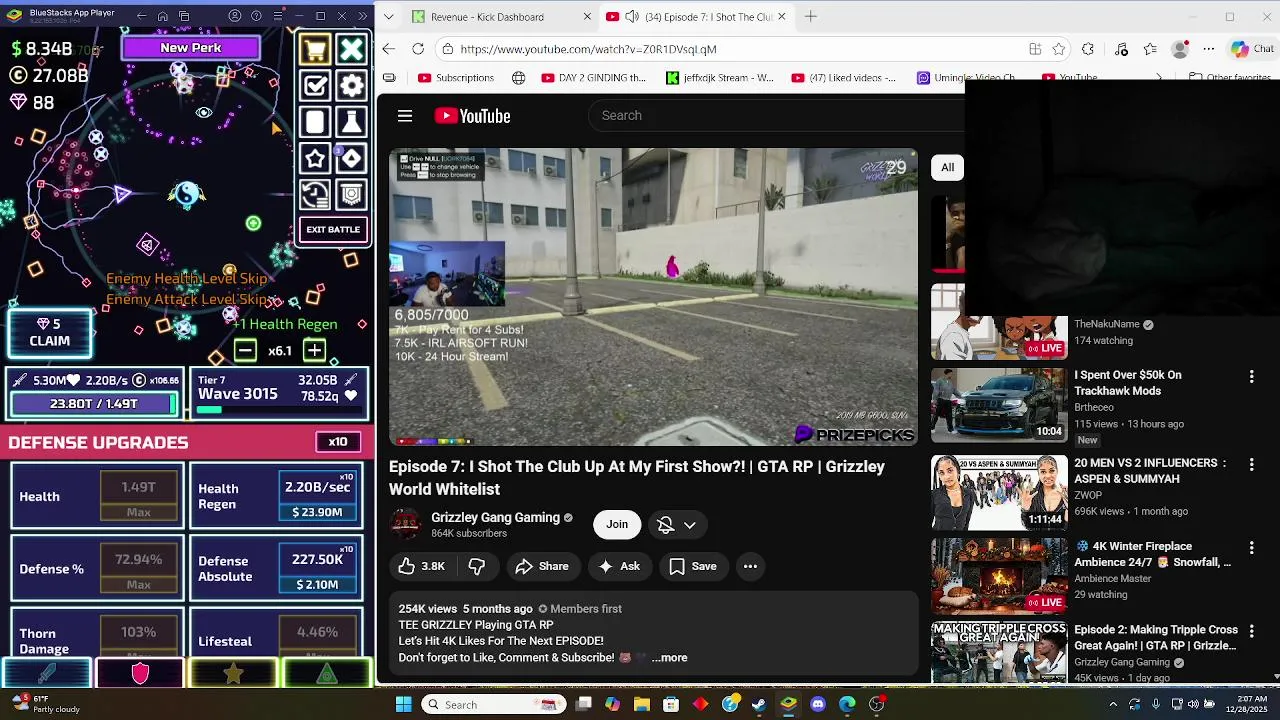Image resolution: width=1280 pixels, height=720 pixels.
Task: Click the Ask button under video
Action: (x=619, y=566)
